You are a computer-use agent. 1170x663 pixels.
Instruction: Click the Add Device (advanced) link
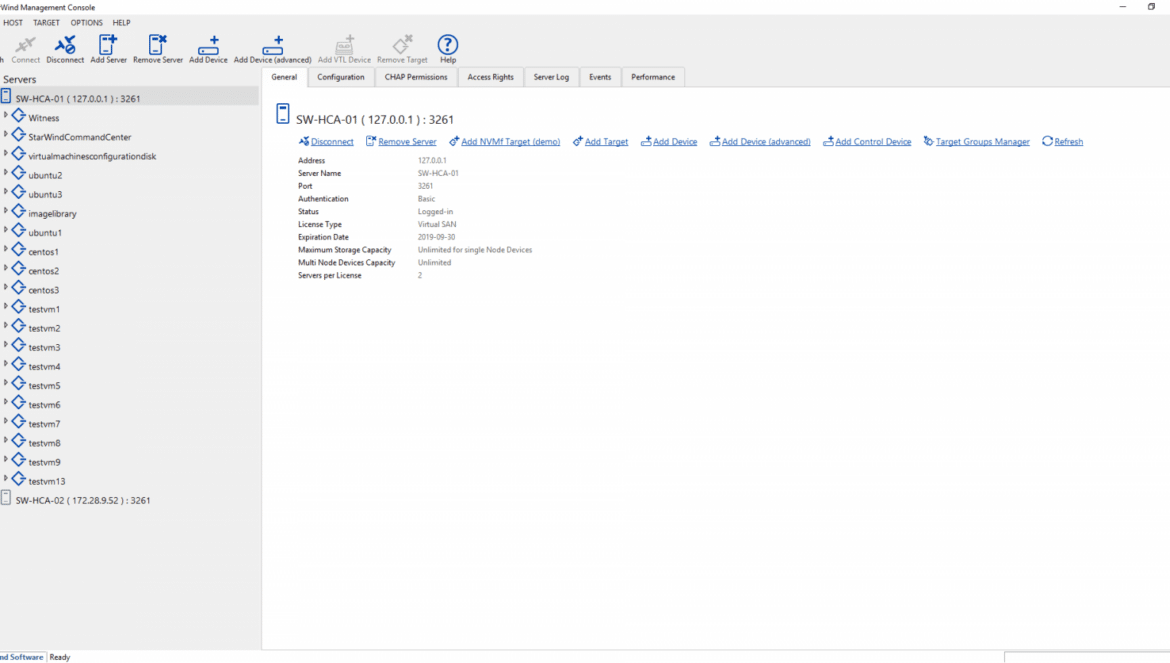(766, 142)
